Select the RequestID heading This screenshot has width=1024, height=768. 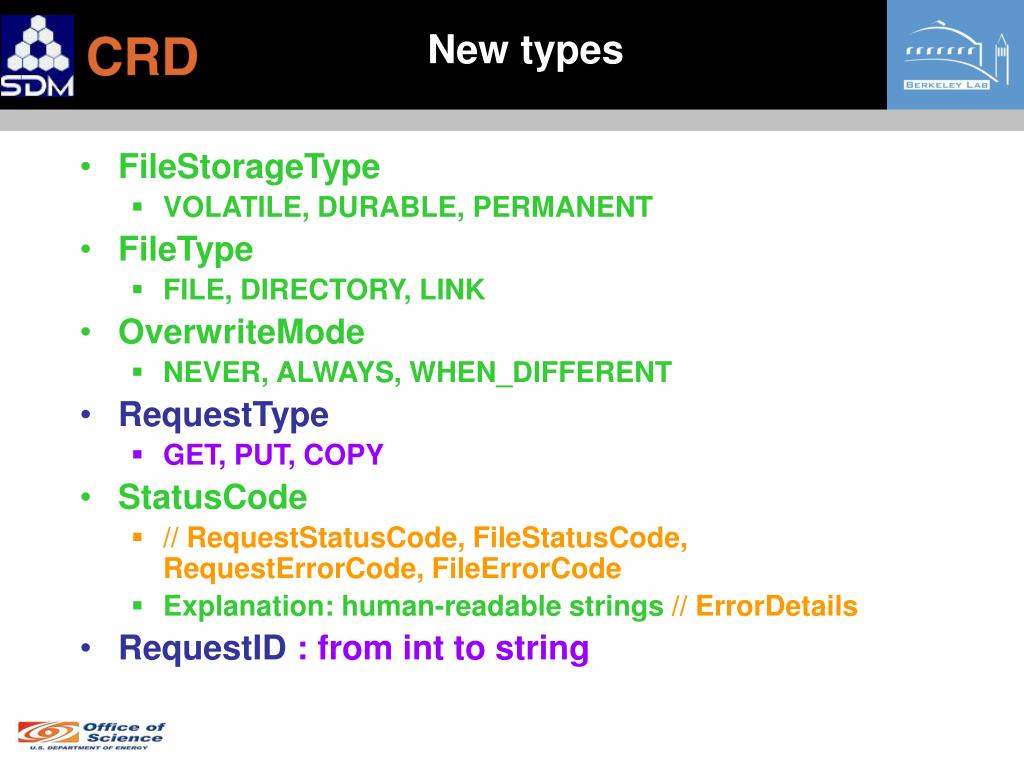tap(202, 648)
